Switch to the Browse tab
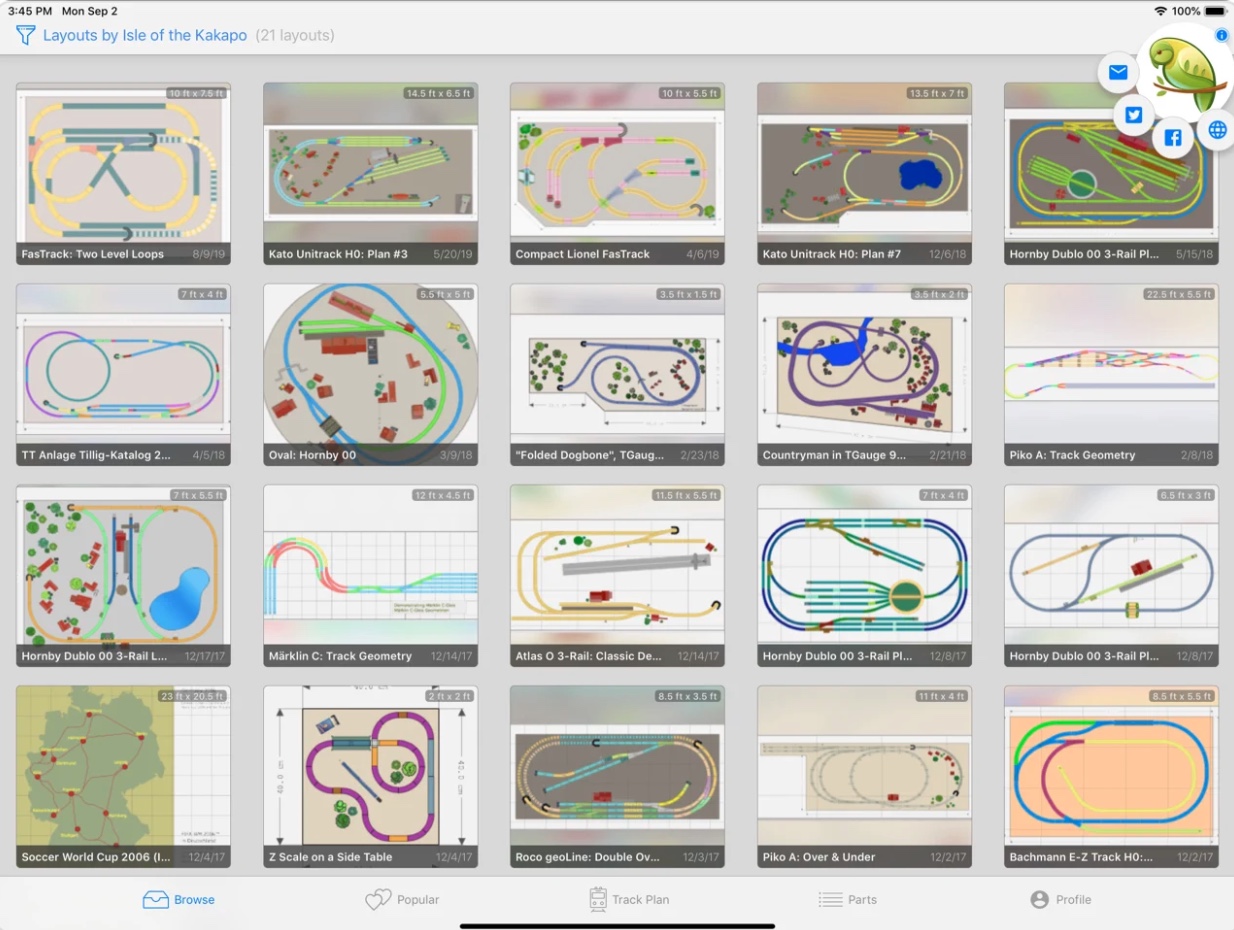 pos(178,900)
